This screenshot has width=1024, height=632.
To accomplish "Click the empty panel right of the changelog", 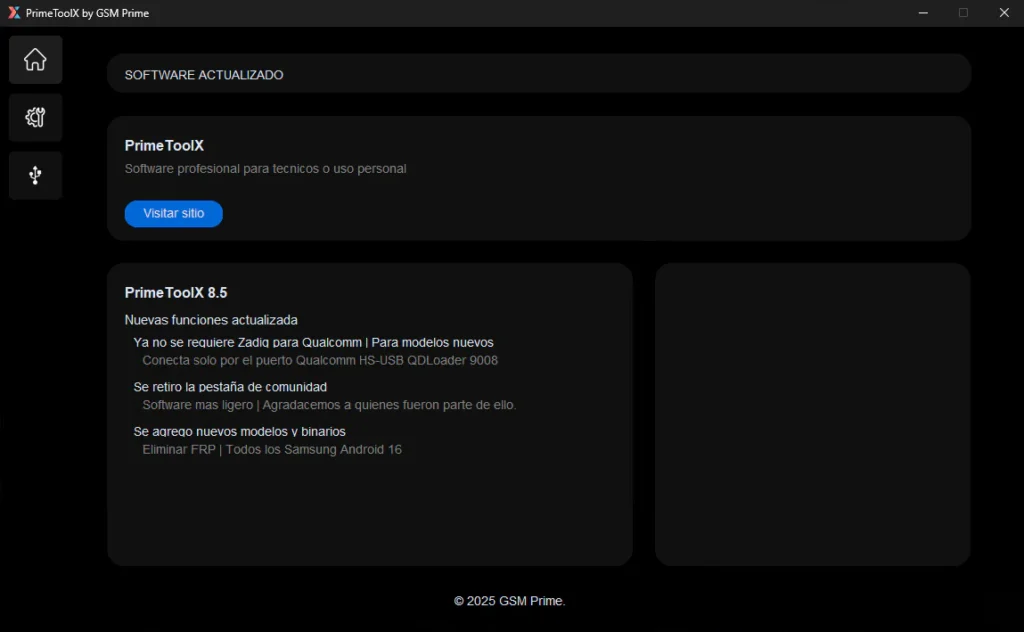I will click(812, 414).
